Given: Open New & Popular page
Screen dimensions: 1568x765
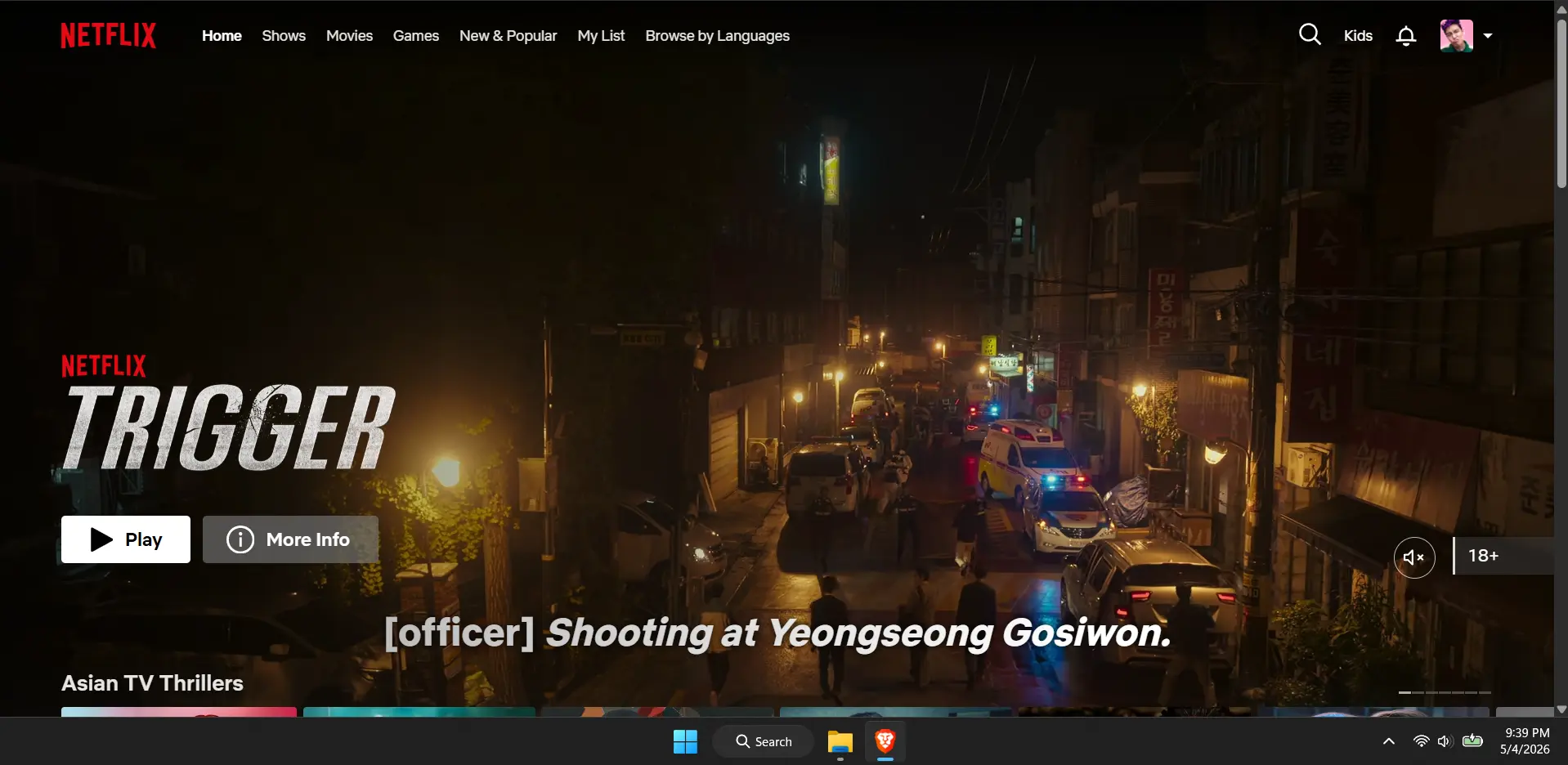Looking at the screenshot, I should (x=508, y=36).
